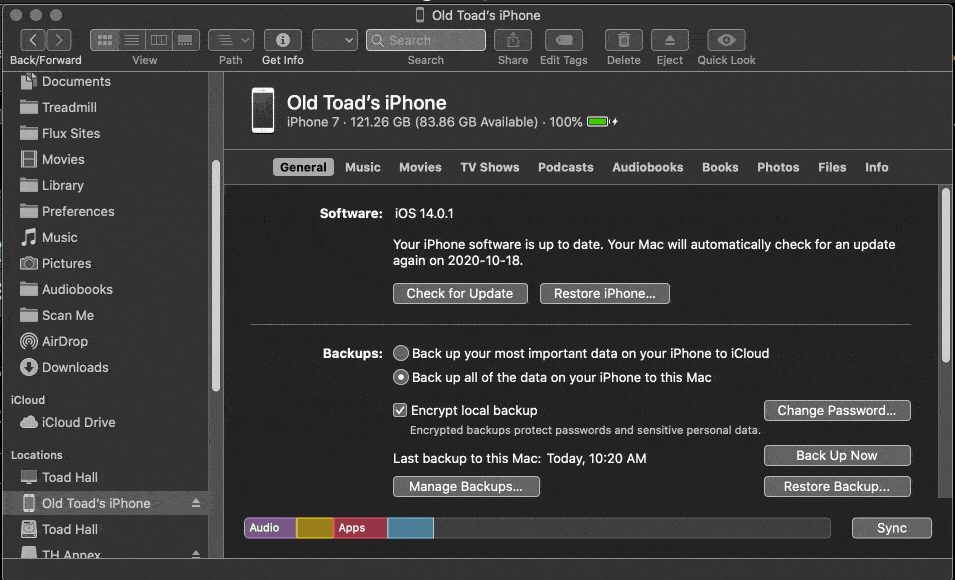Switch to column view
The width and height of the screenshot is (955, 580).
pos(158,40)
